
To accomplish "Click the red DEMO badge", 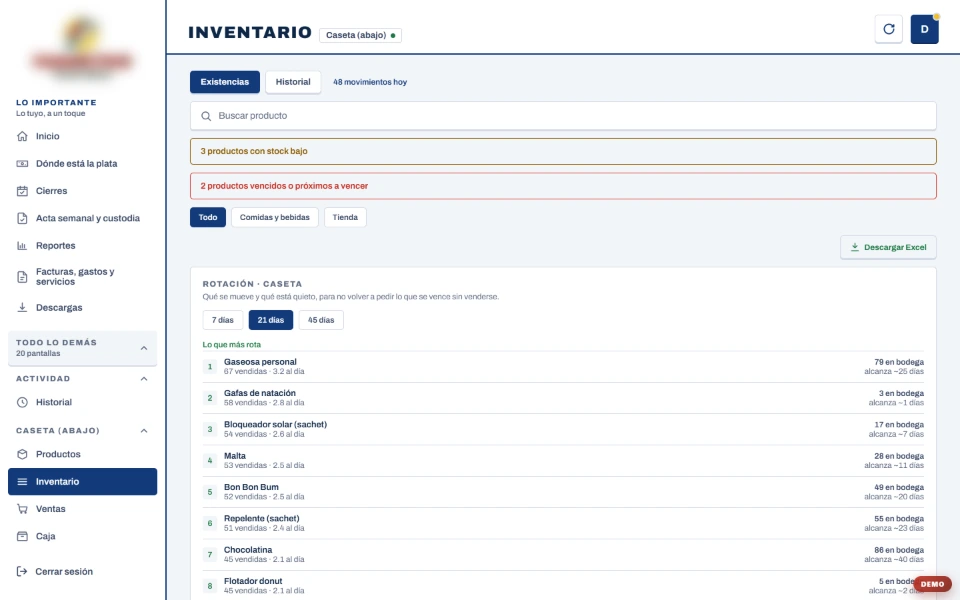I will 932,584.
